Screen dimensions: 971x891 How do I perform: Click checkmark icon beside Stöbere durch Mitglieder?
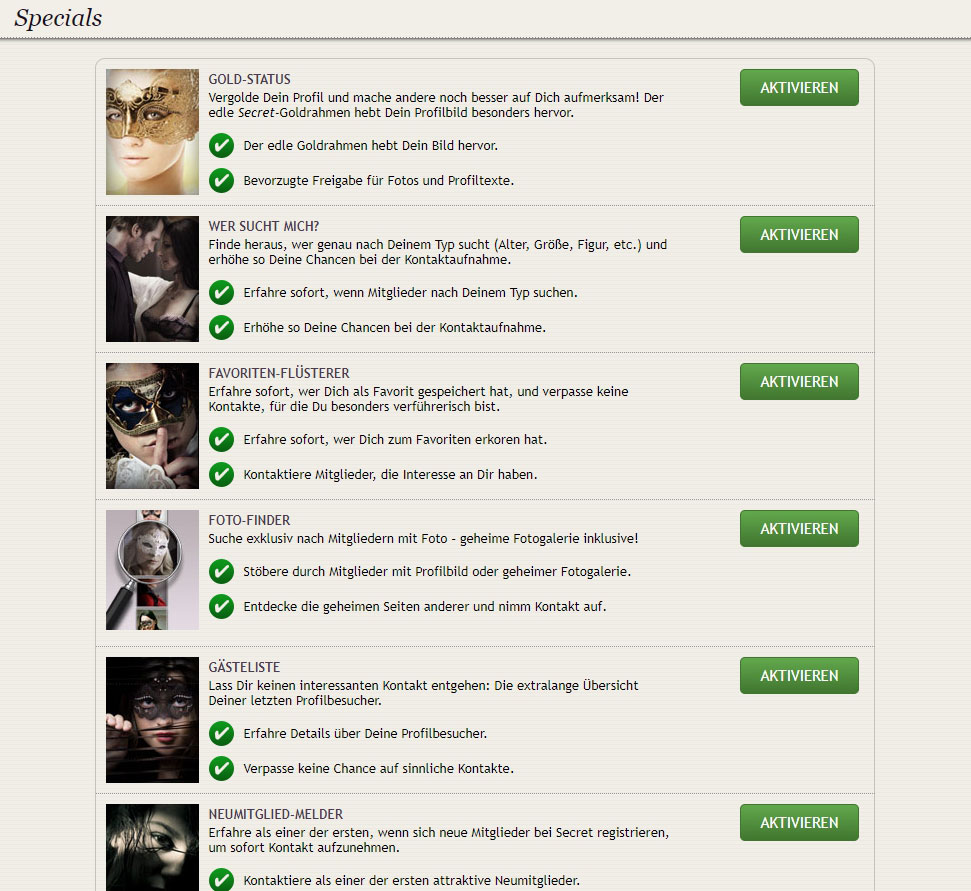(x=221, y=572)
